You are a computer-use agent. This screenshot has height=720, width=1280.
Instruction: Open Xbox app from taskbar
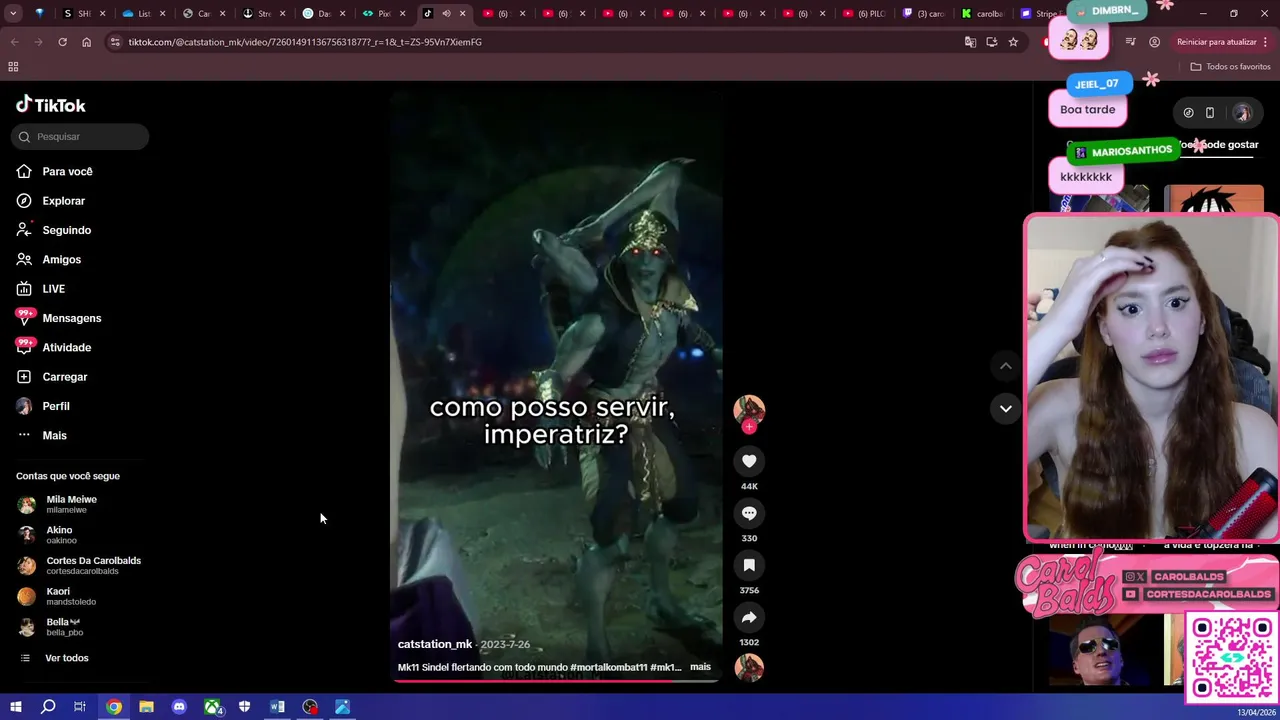pyautogui.click(x=213, y=707)
